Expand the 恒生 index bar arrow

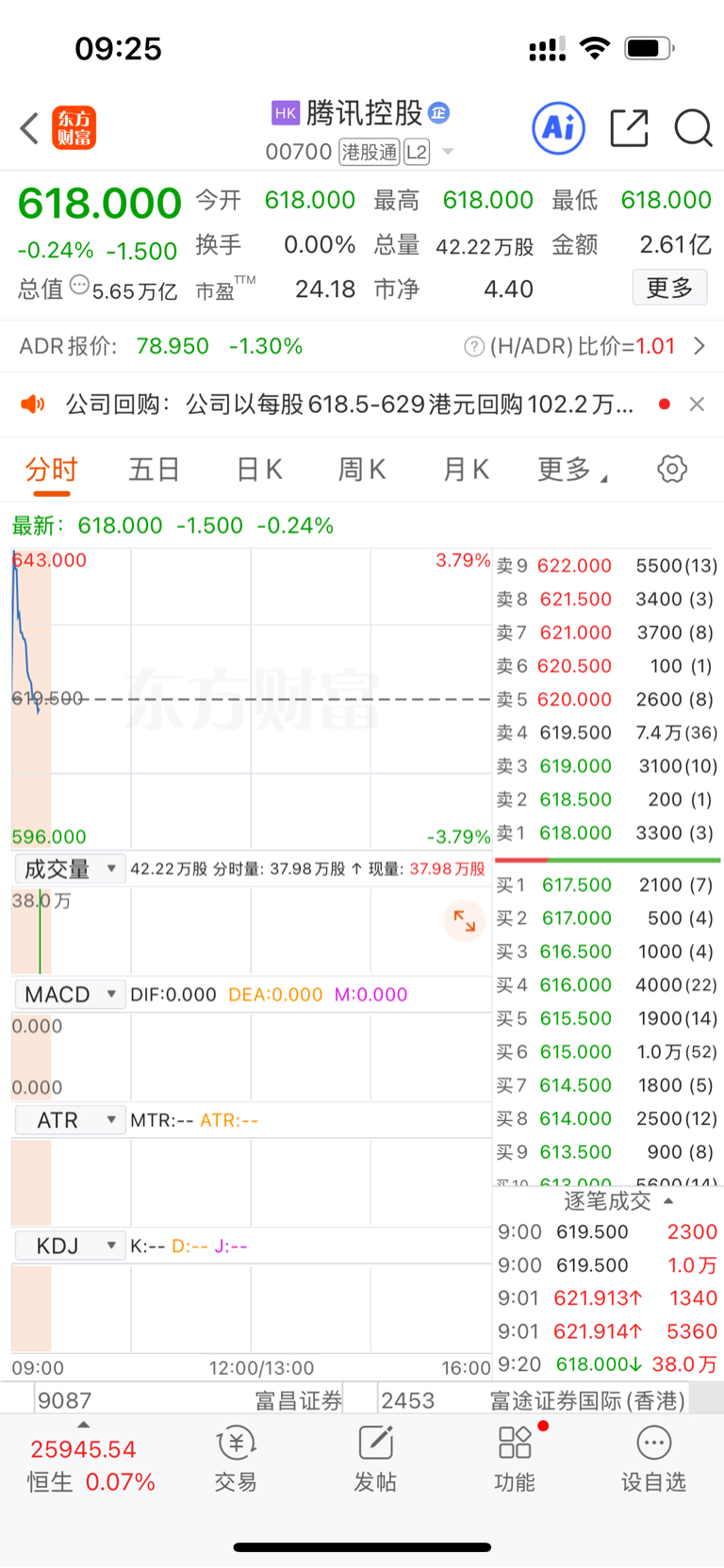pyautogui.click(x=84, y=1425)
